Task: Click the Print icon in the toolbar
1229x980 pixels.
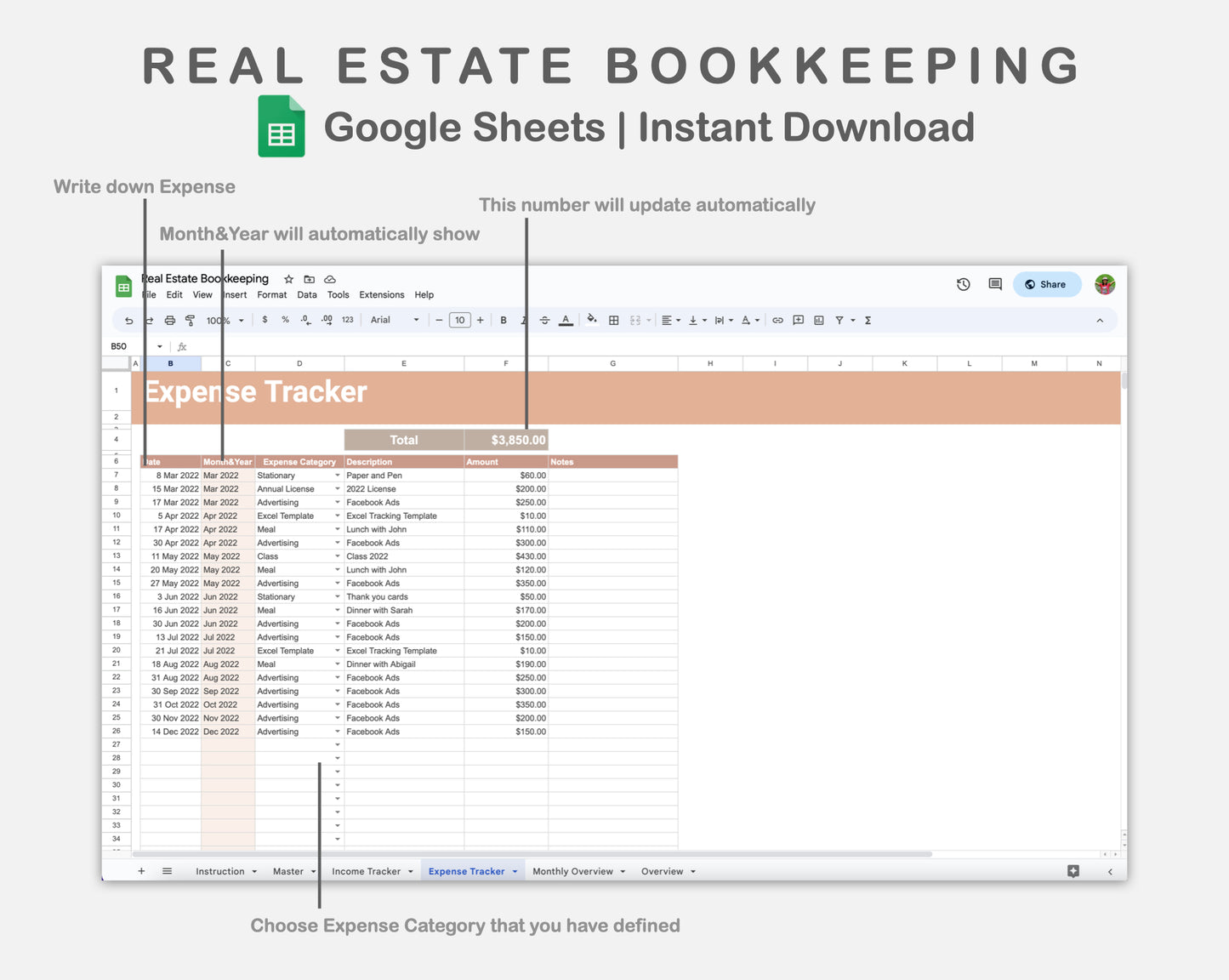Action: tap(169, 320)
